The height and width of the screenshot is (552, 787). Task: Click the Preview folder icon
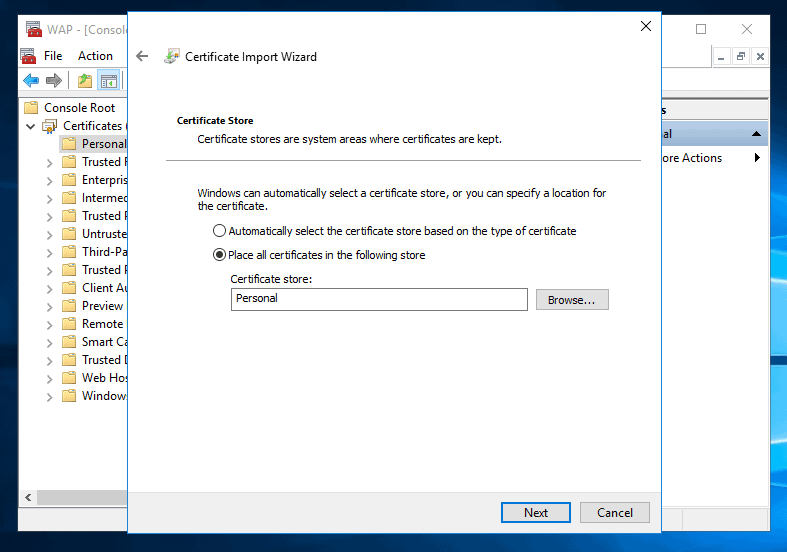pos(69,306)
